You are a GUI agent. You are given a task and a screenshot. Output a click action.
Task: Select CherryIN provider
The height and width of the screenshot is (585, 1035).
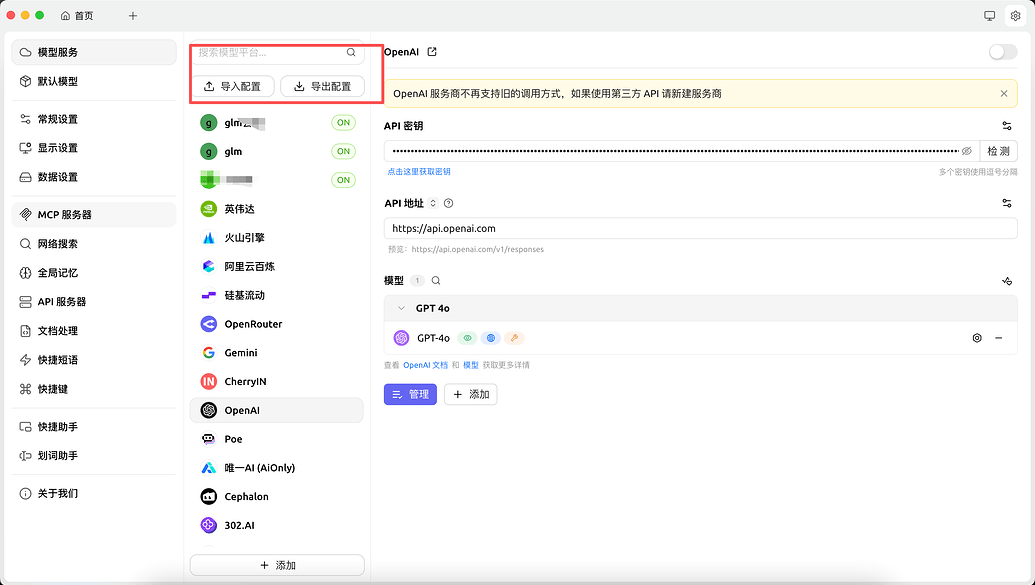point(277,382)
